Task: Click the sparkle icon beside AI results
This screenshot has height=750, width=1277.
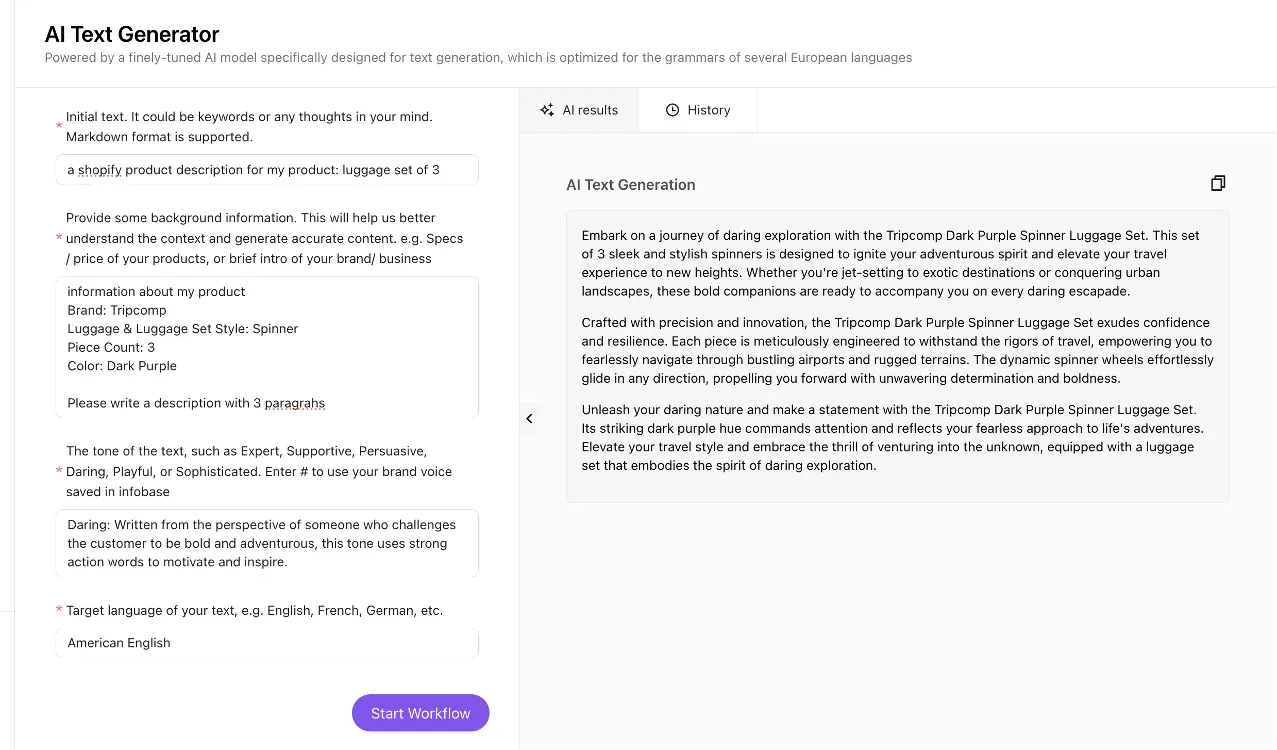Action: coord(547,110)
